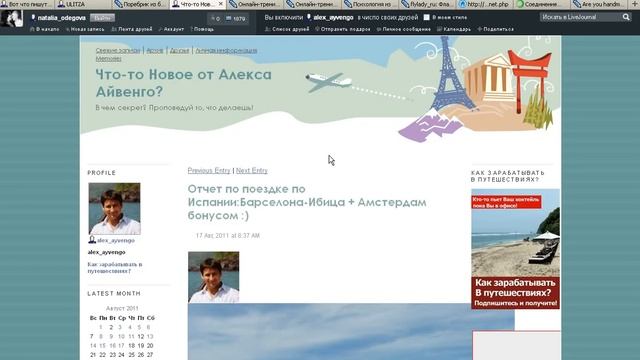640x360 pixels.
Task: Open the Календарь link in the navbar
Action: point(453,29)
